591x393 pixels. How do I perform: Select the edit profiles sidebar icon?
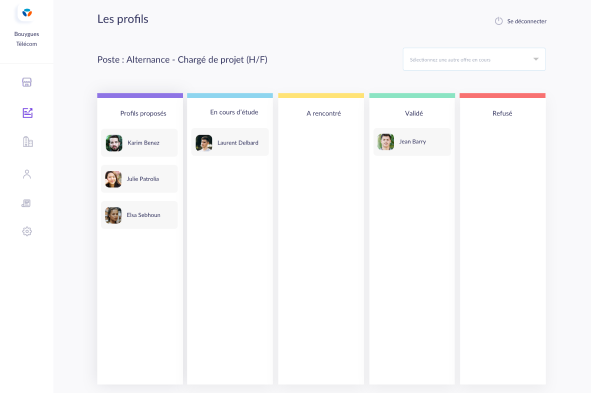(28, 113)
